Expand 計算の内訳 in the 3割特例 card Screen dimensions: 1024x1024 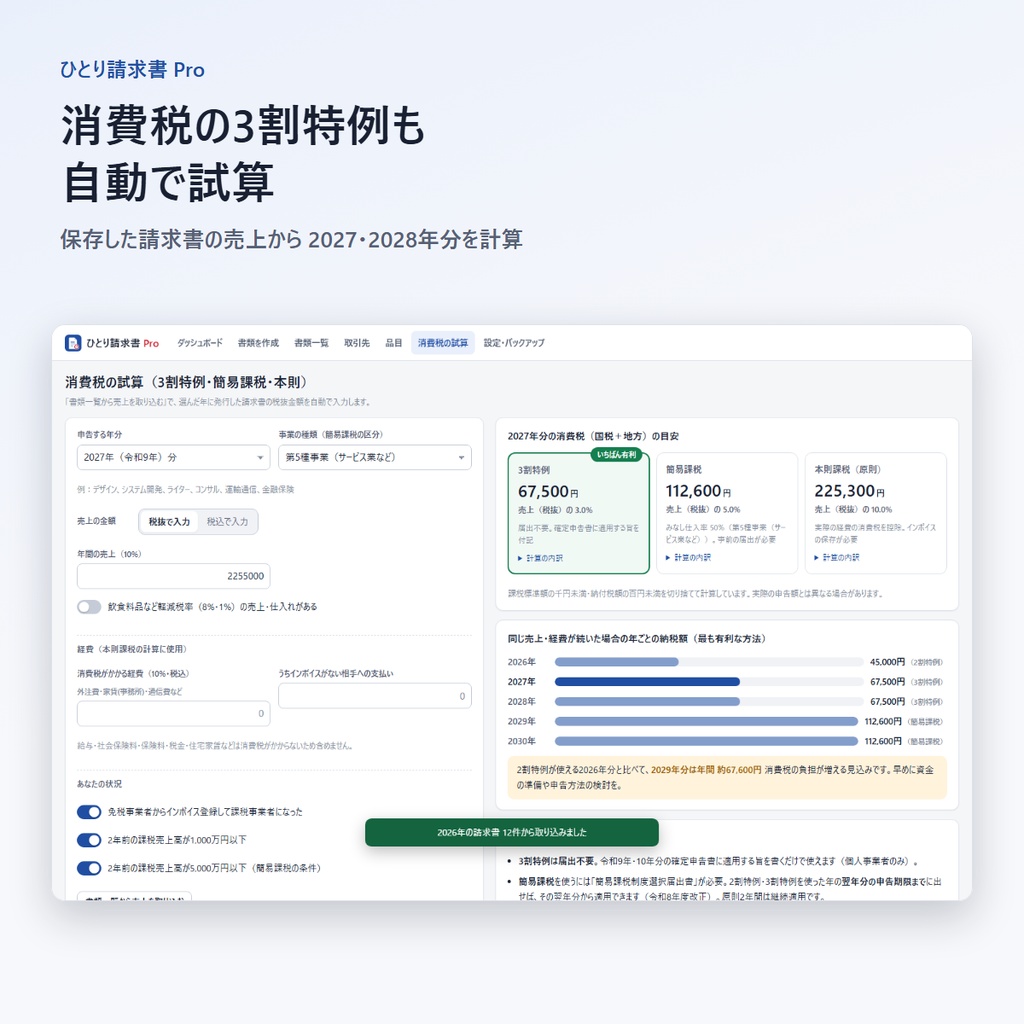(x=540, y=558)
